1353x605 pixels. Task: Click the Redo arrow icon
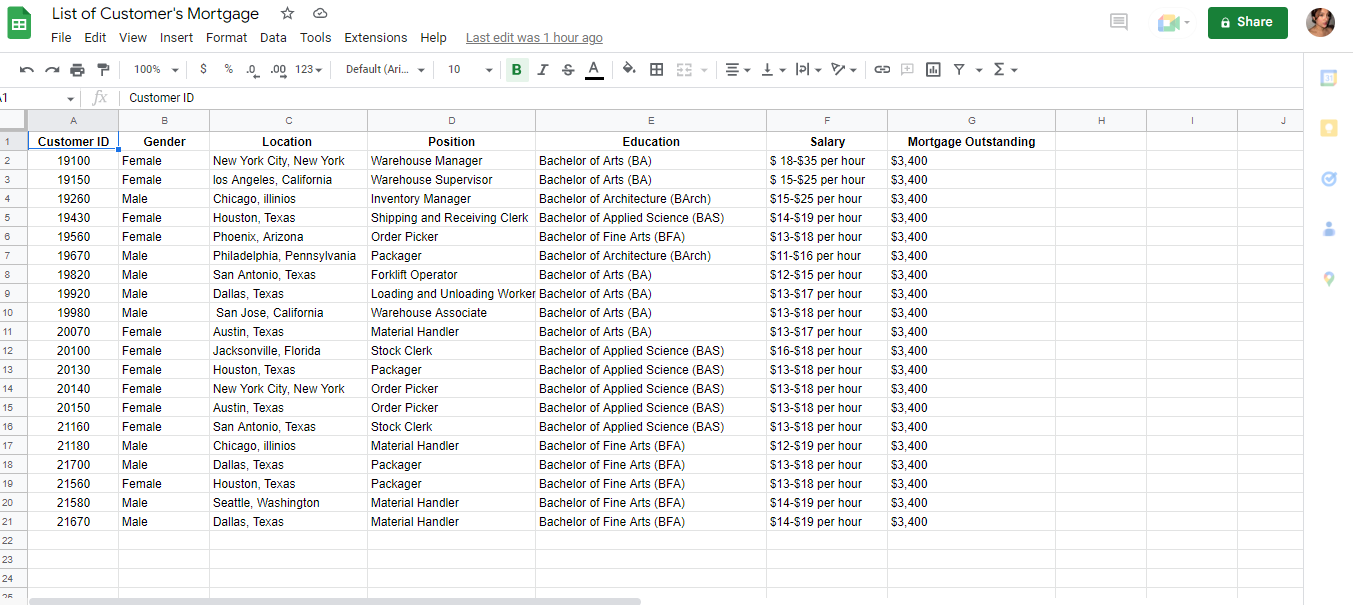click(52, 70)
